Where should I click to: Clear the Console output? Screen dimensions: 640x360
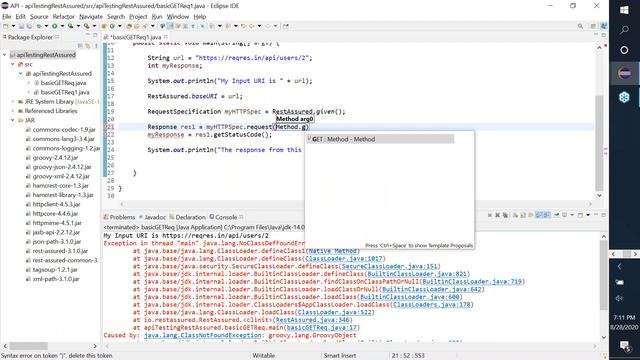(x=516, y=215)
